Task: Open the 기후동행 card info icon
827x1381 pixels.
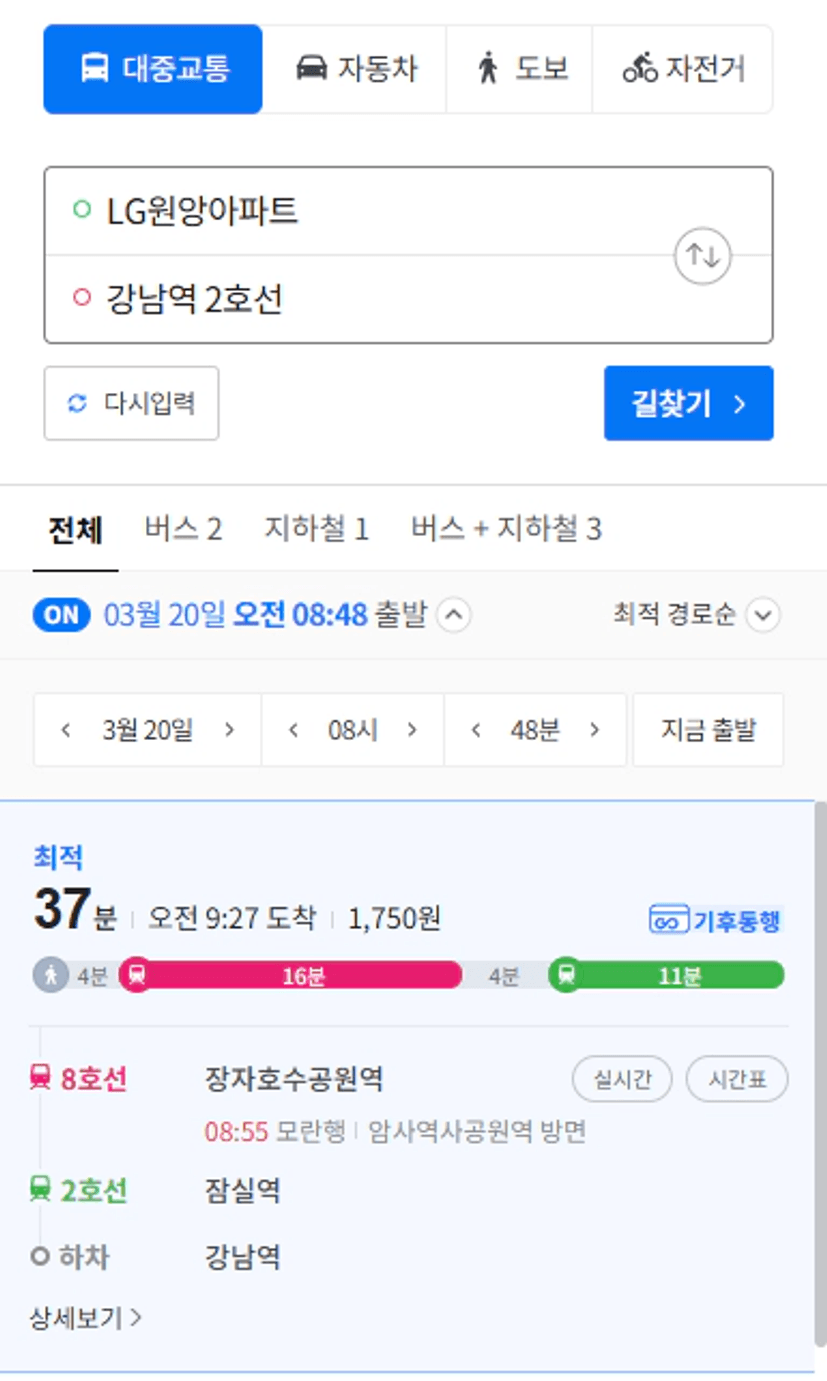Action: tap(714, 920)
